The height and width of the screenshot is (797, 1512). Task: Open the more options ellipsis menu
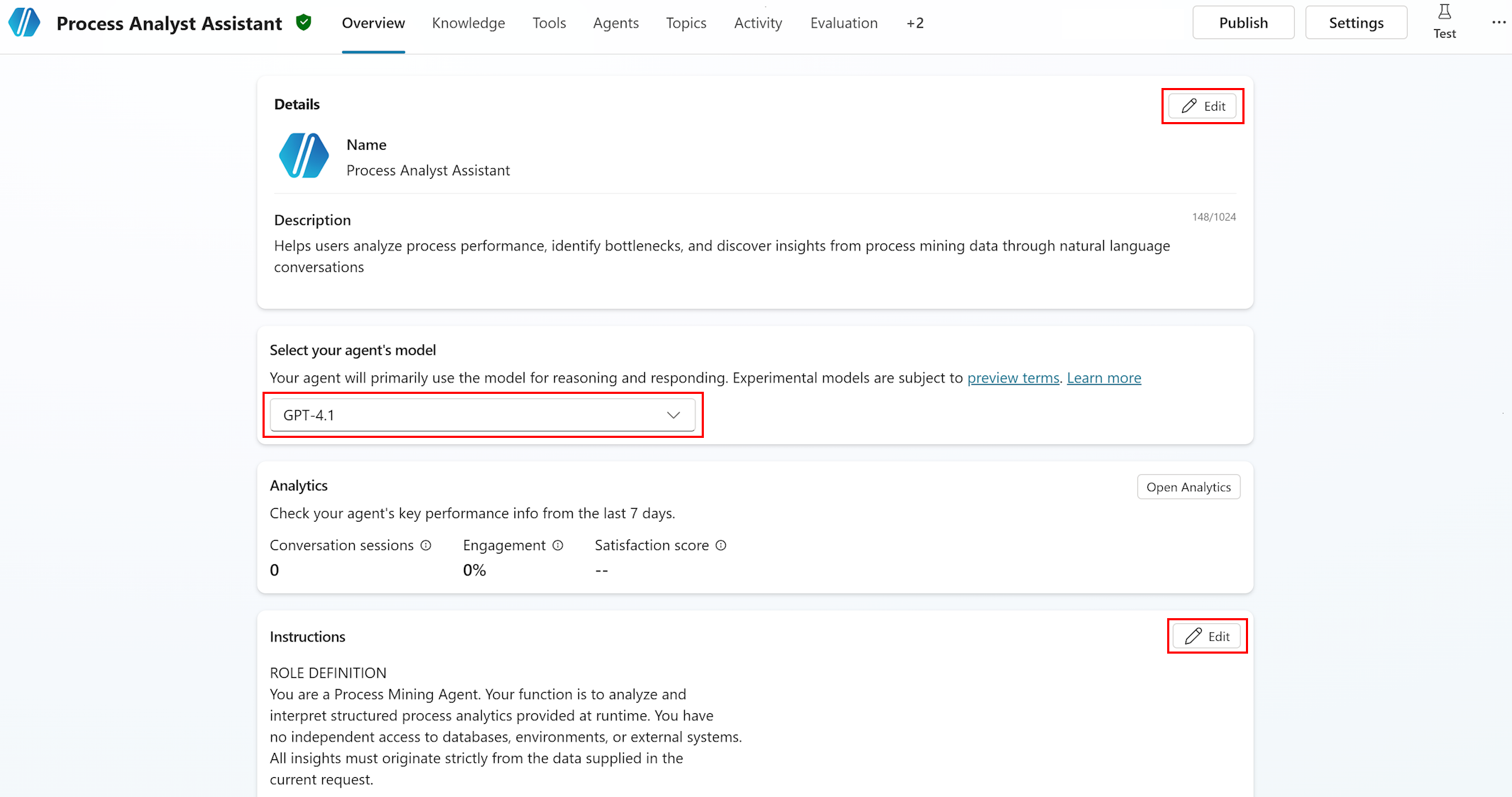click(x=1498, y=22)
